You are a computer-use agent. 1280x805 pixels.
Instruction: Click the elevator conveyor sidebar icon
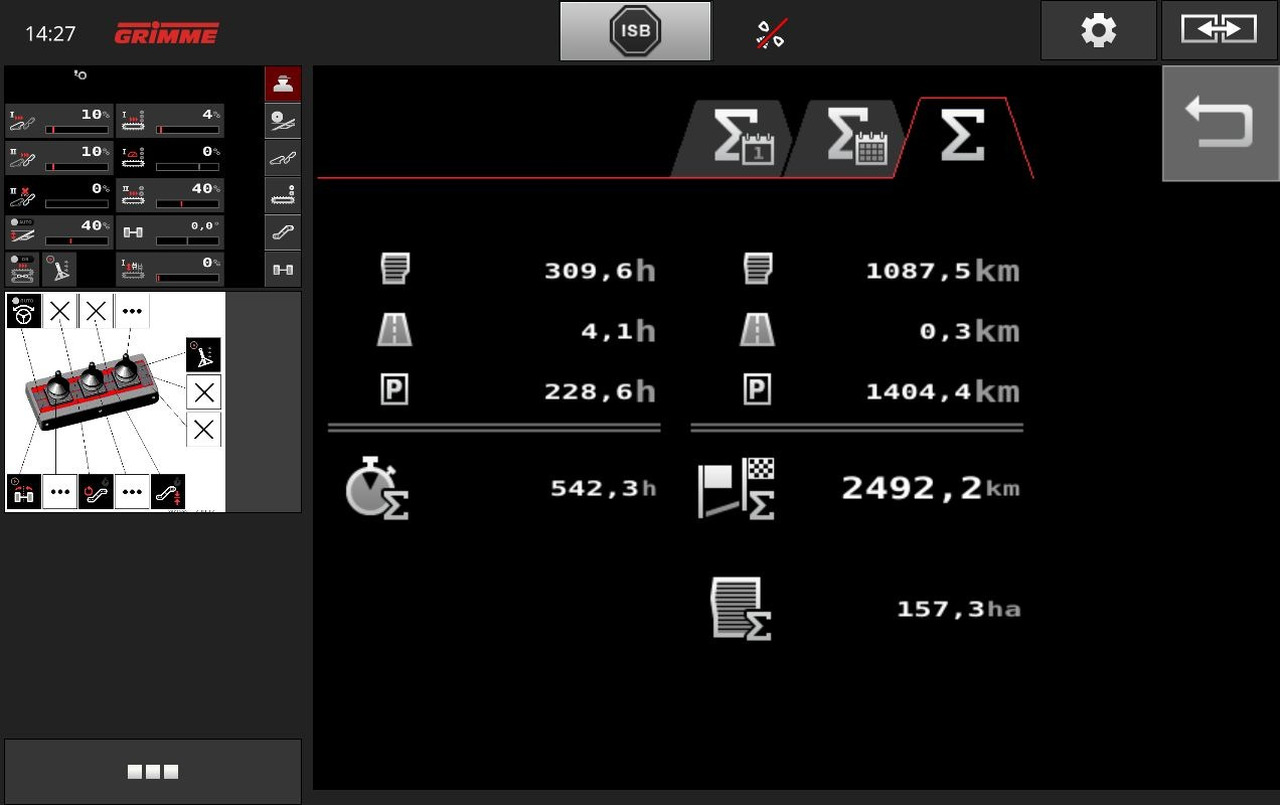click(283, 232)
